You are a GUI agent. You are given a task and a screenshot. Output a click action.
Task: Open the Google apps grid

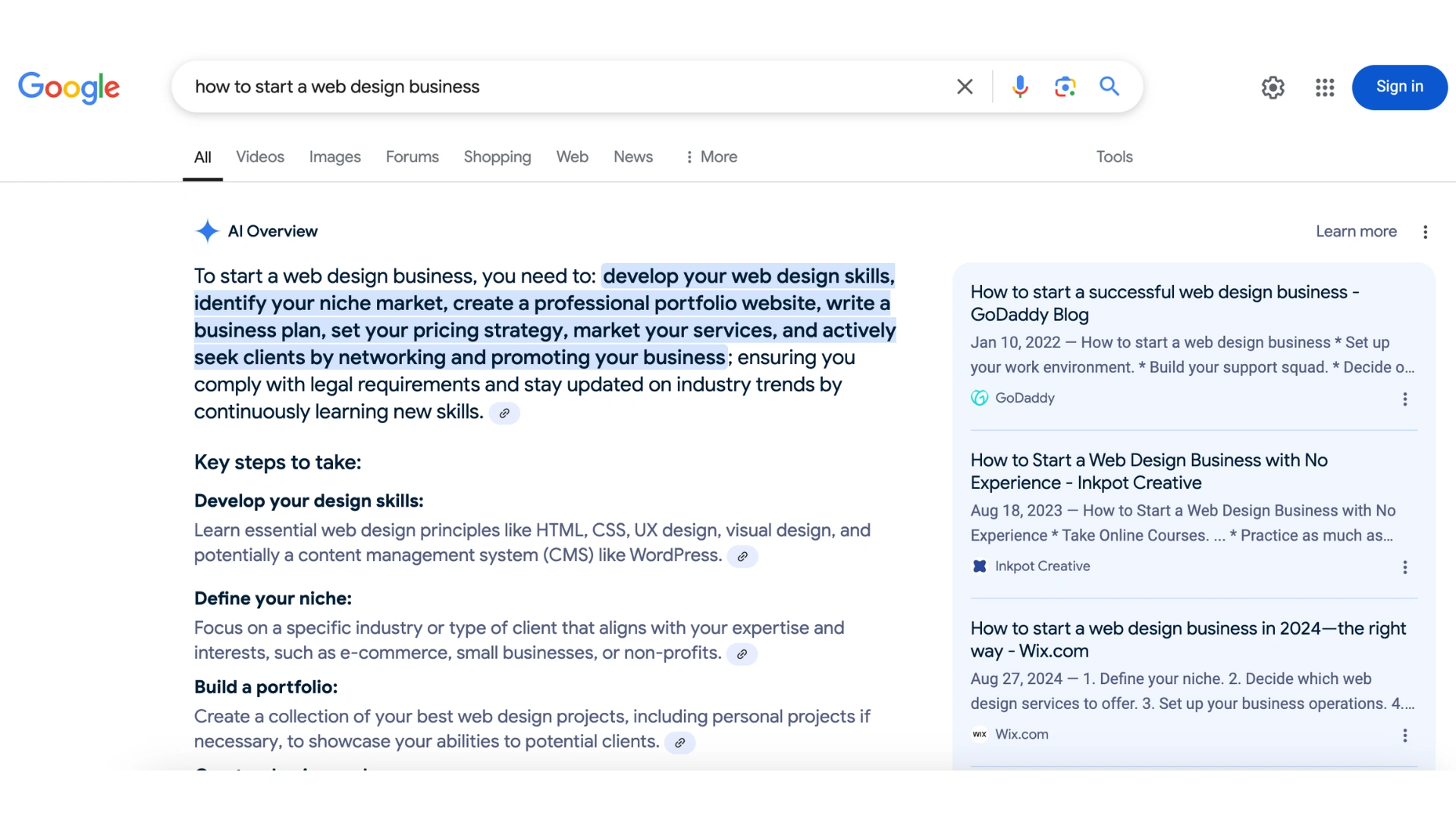tap(1324, 87)
